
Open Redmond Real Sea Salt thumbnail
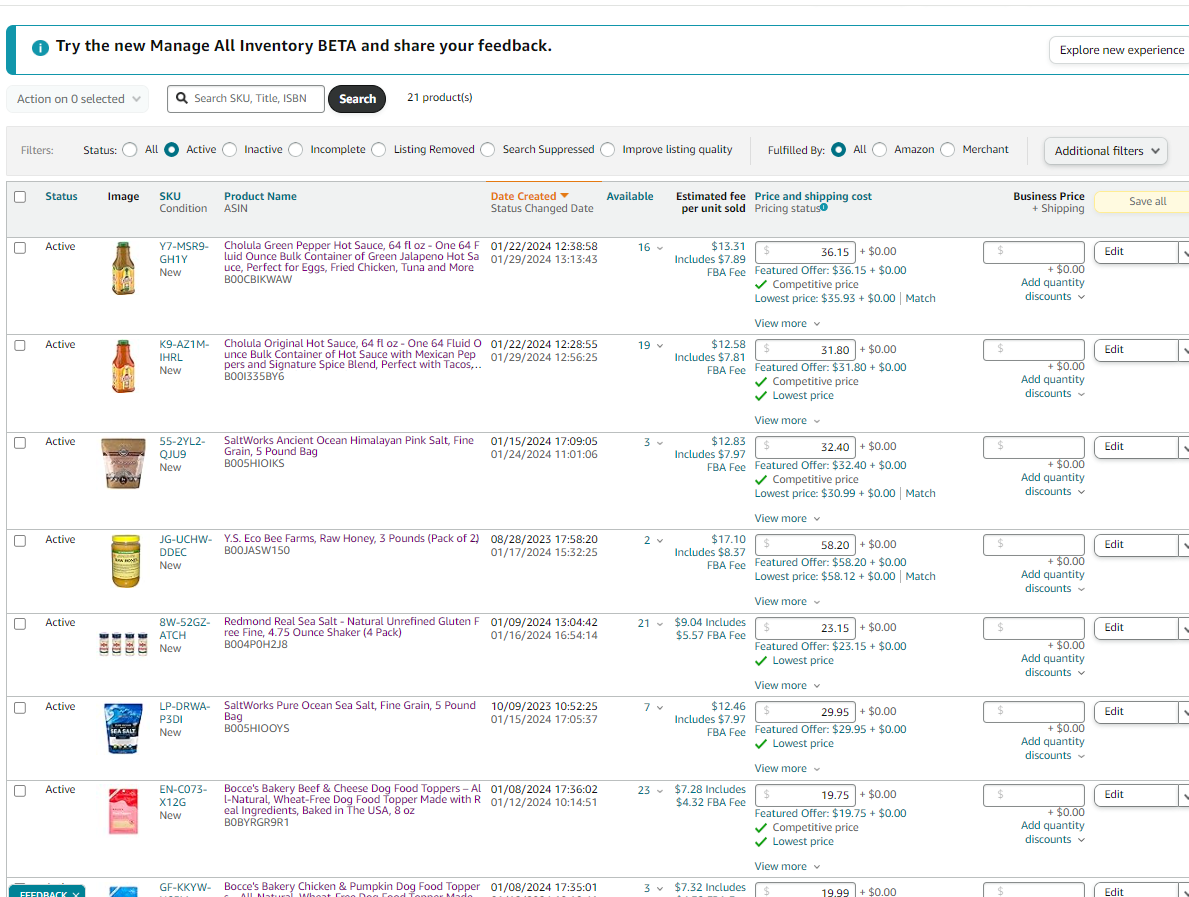pos(123,644)
